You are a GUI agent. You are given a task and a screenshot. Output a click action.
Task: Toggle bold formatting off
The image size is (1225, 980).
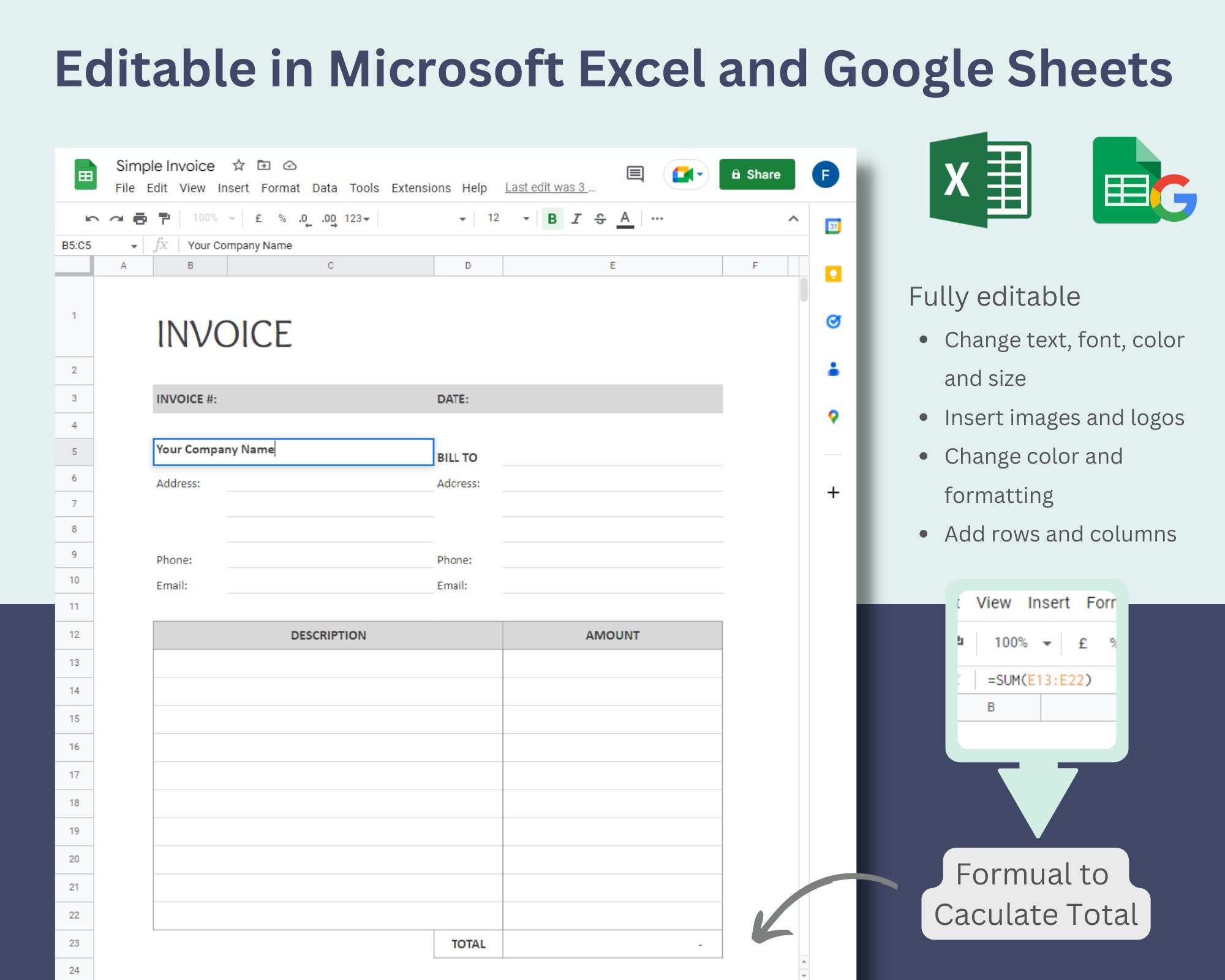(x=553, y=217)
